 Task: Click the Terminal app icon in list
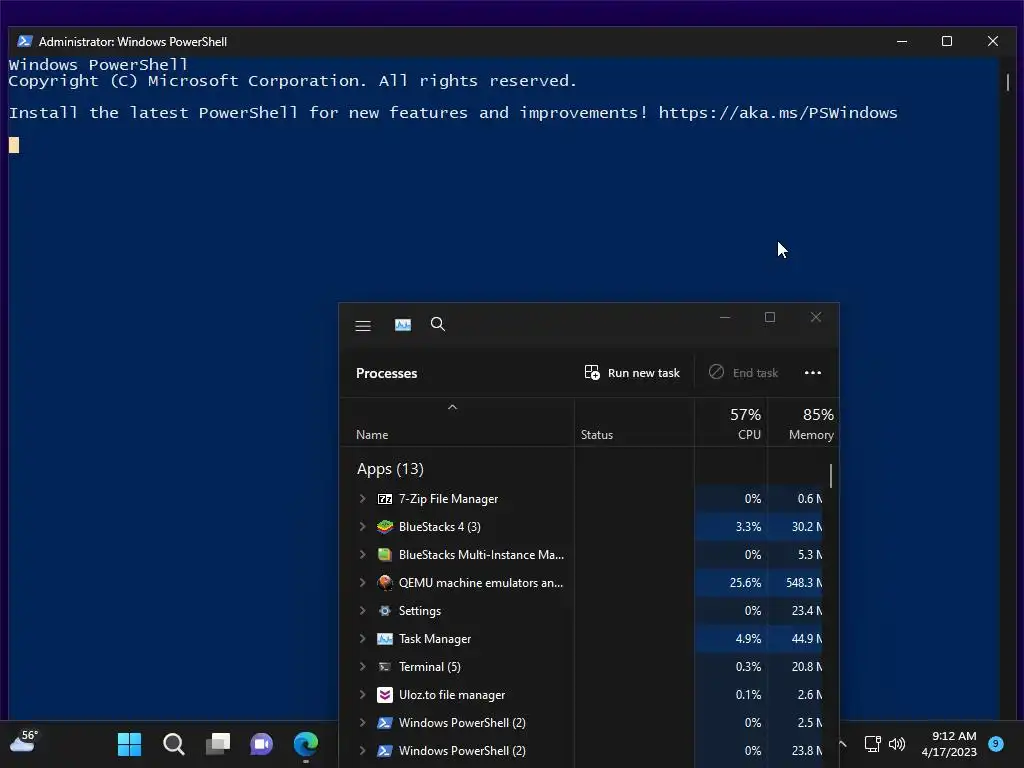pyautogui.click(x=385, y=667)
